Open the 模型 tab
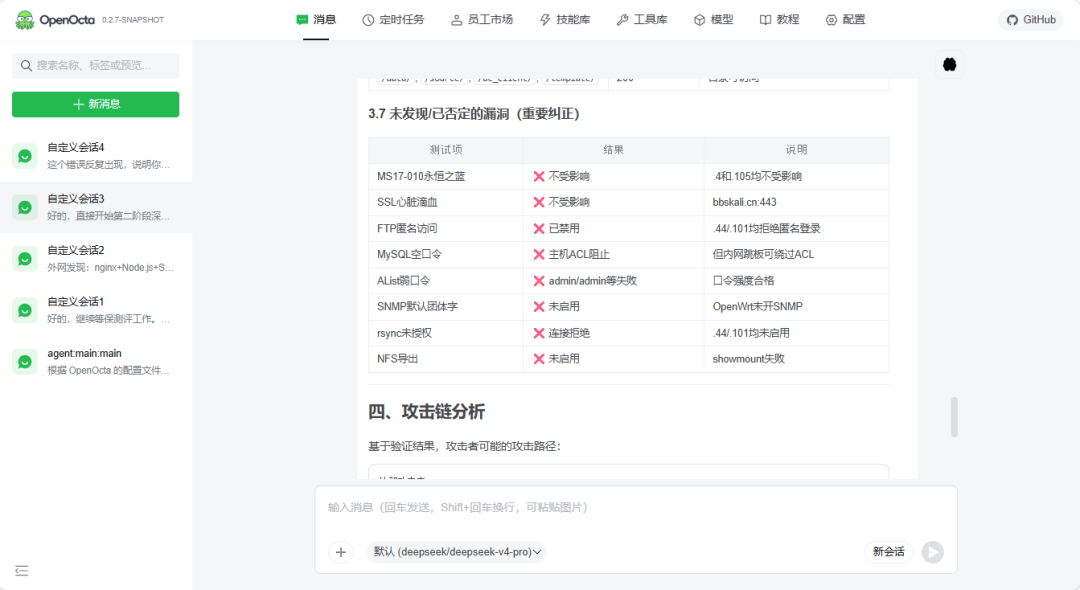Image resolution: width=1080 pixels, height=590 pixels. 714,20
